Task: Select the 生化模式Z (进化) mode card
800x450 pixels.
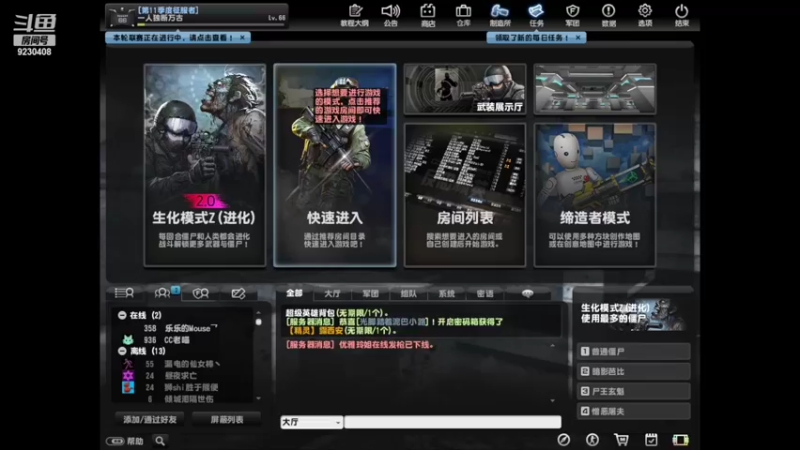Action: pyautogui.click(x=205, y=165)
